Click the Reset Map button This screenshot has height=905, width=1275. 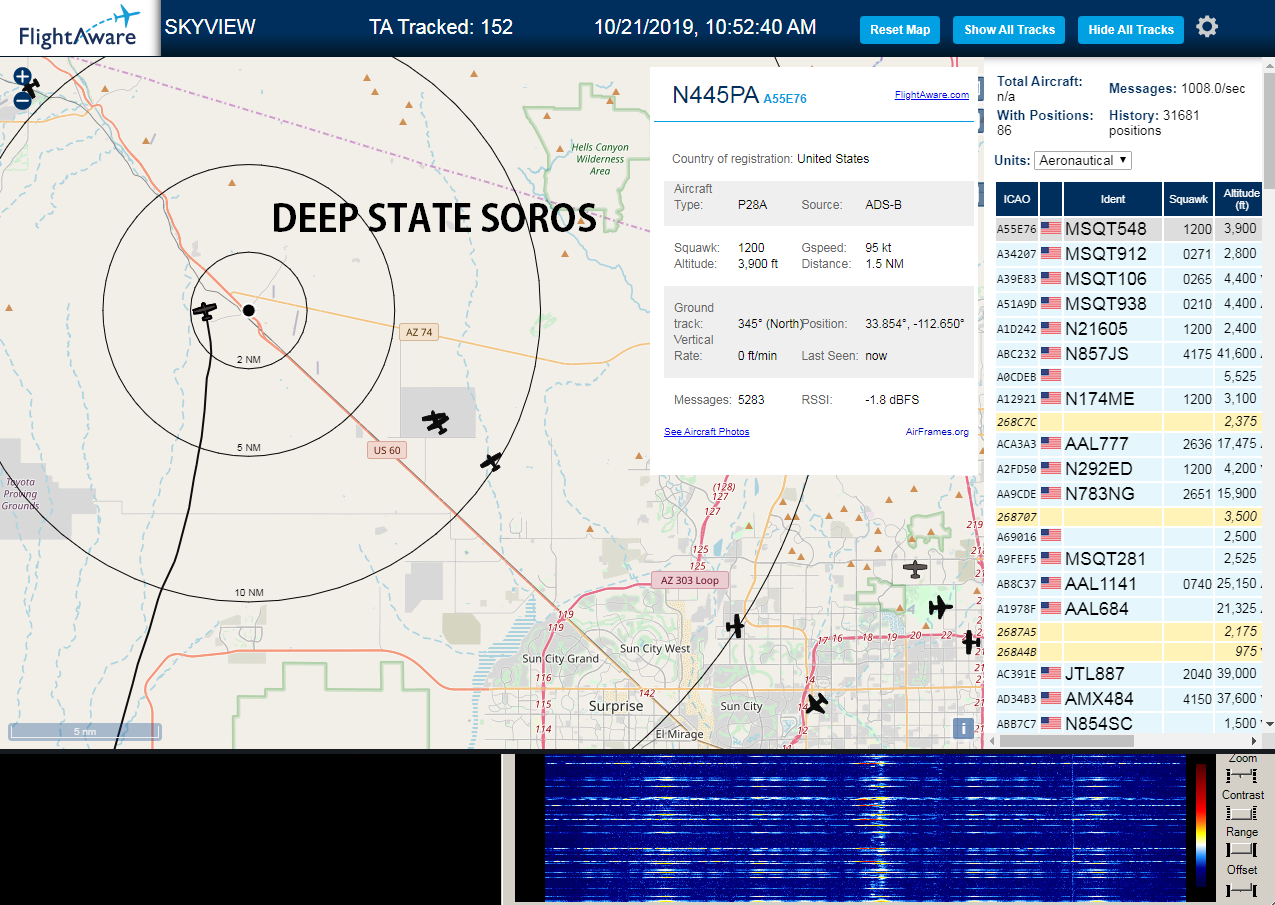pos(900,30)
